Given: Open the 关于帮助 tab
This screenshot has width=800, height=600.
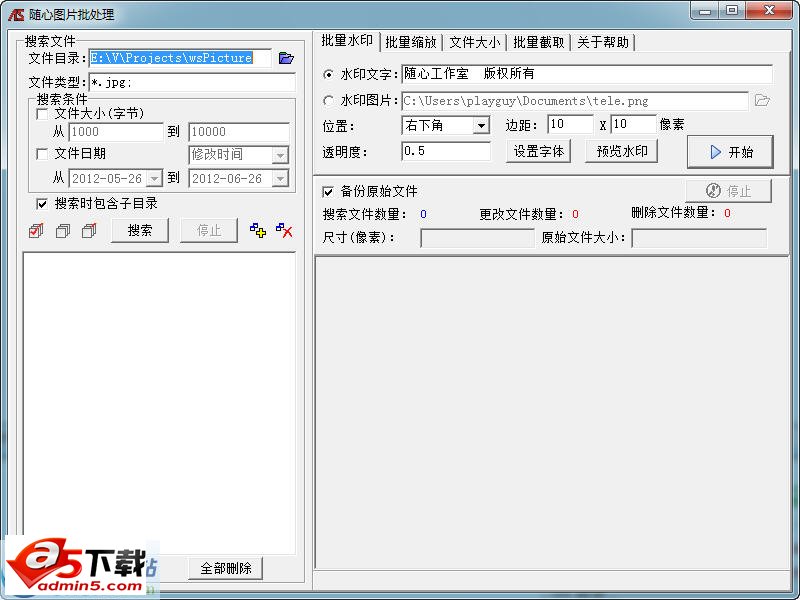Looking at the screenshot, I should 603,42.
